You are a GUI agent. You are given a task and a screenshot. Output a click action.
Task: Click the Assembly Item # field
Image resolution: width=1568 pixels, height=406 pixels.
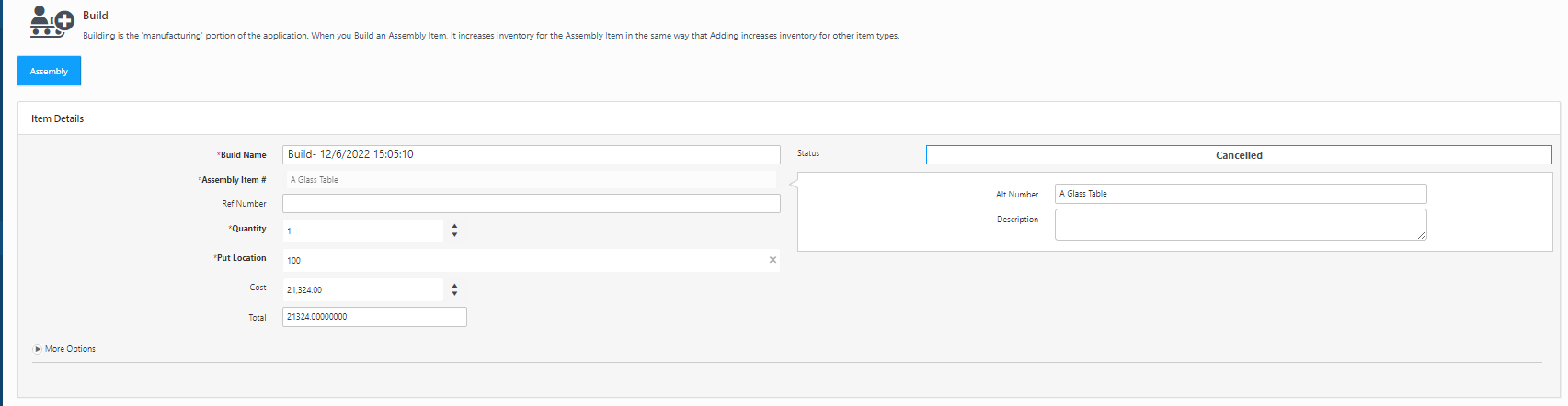529,180
